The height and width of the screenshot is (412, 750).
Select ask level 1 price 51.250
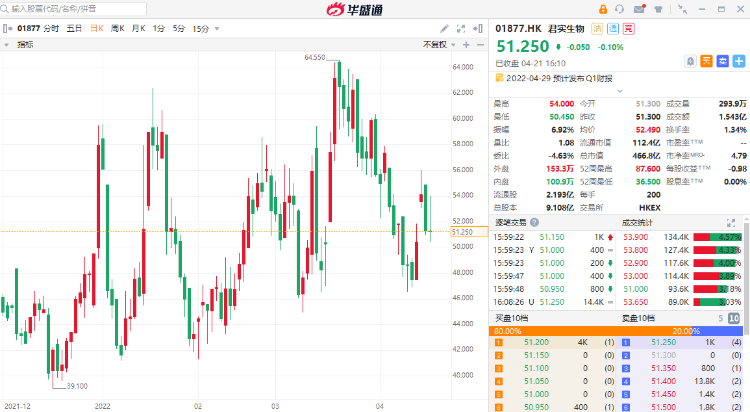click(x=664, y=342)
